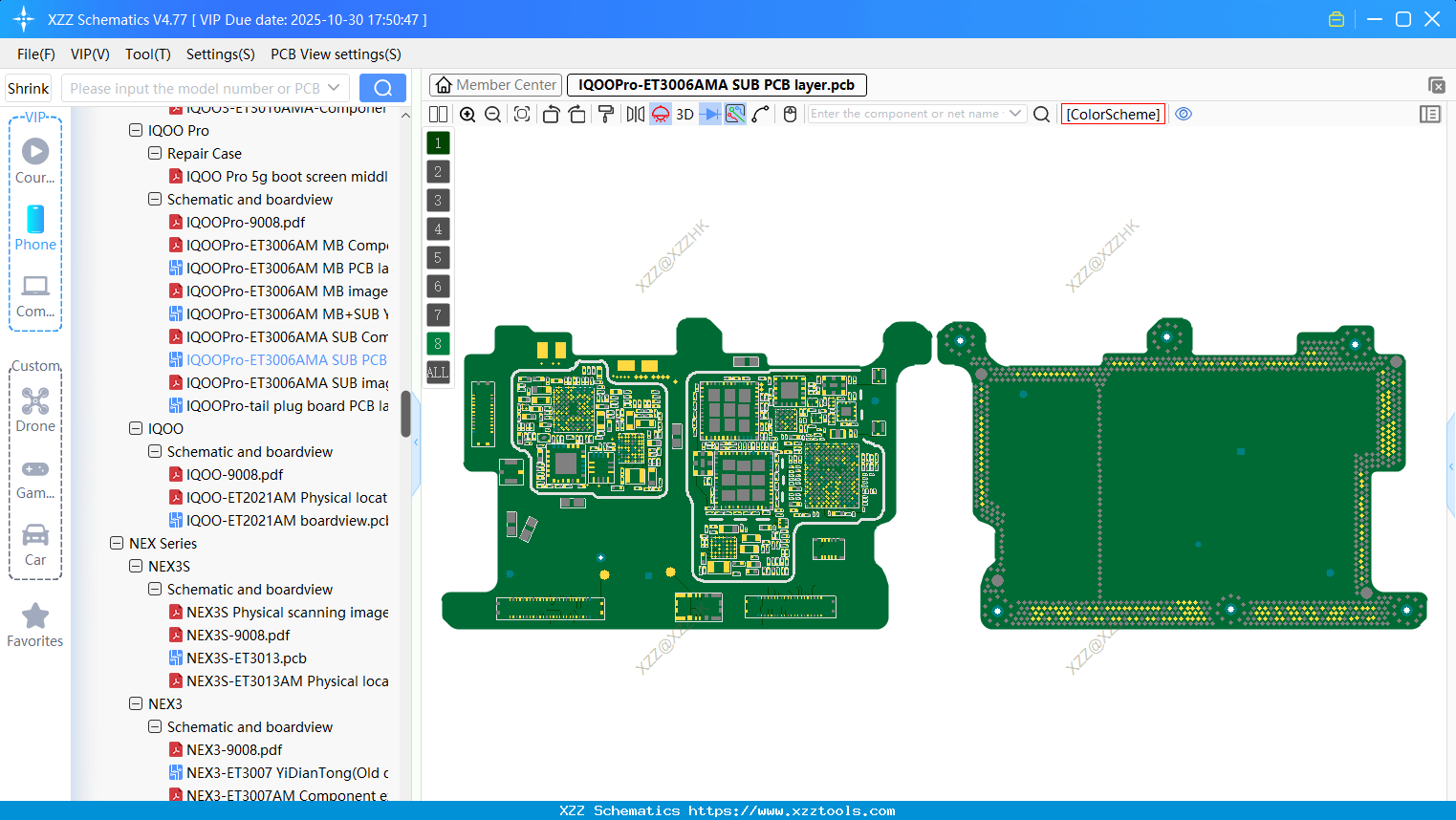Toggle the eye visibility icon beside ColorScheme

1184,114
